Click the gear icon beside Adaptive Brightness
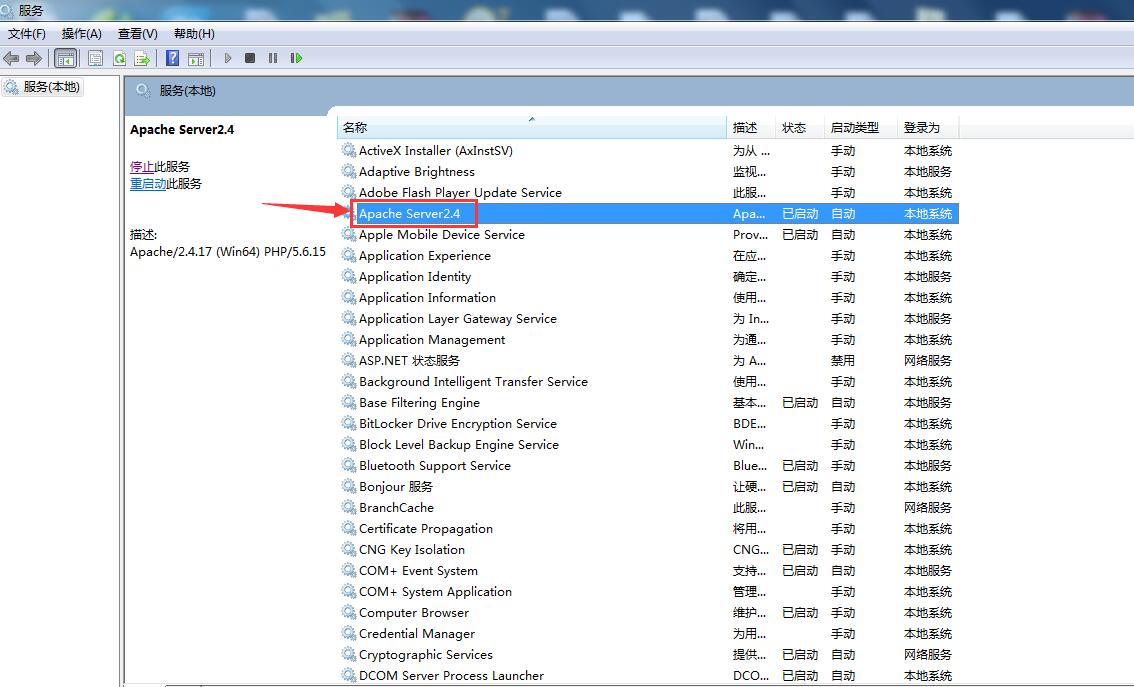1134x687 pixels. click(x=349, y=171)
